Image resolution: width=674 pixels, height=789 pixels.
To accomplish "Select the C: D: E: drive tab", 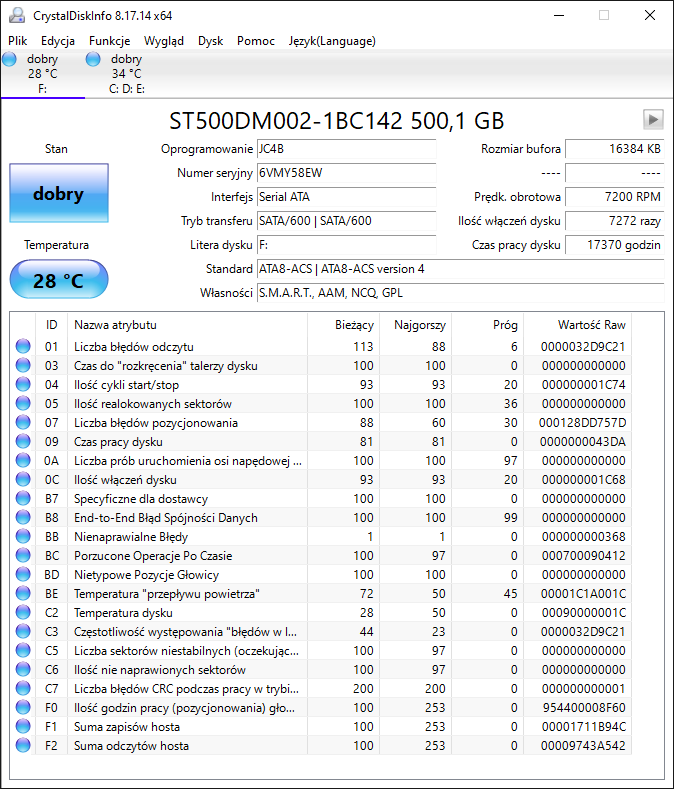I will click(126, 74).
